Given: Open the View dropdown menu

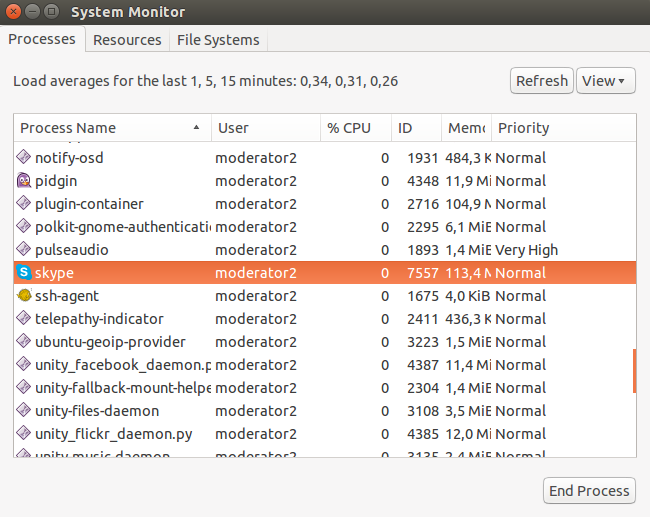Looking at the screenshot, I should click(606, 81).
